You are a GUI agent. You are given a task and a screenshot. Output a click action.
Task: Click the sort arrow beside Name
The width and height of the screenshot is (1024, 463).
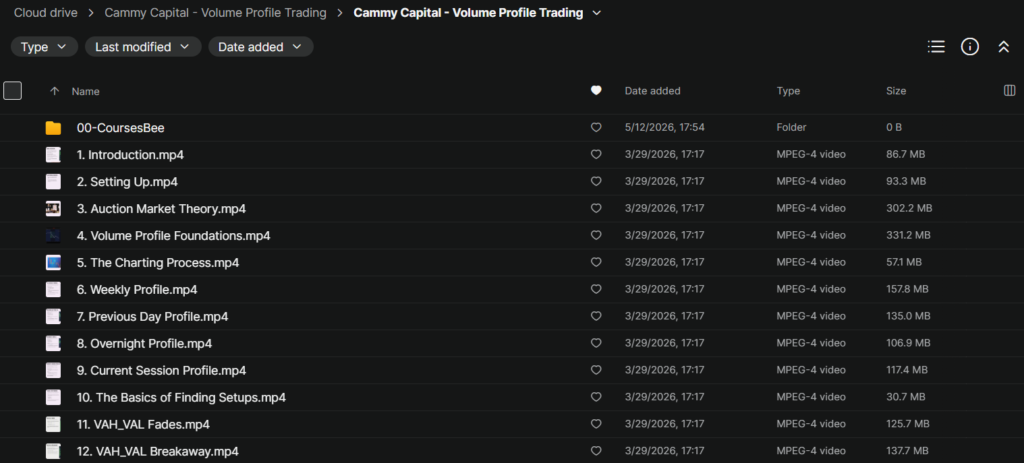pyautogui.click(x=54, y=91)
